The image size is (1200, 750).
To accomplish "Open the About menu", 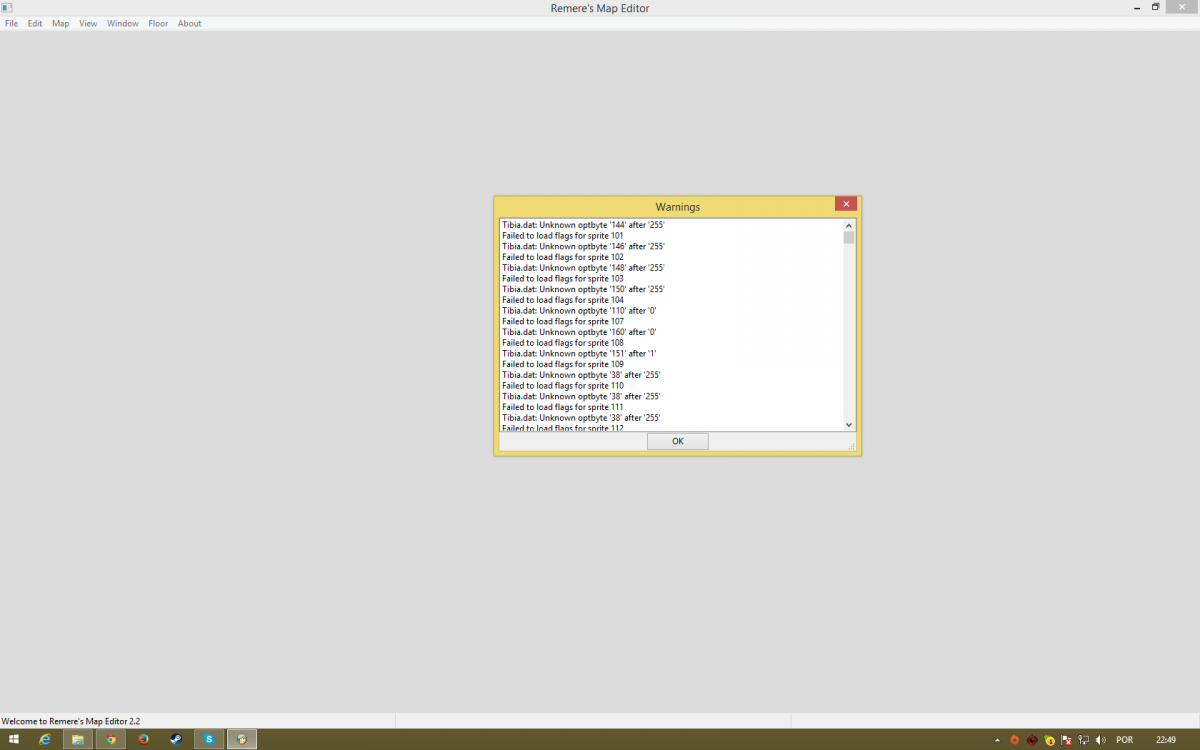I will [x=190, y=24].
